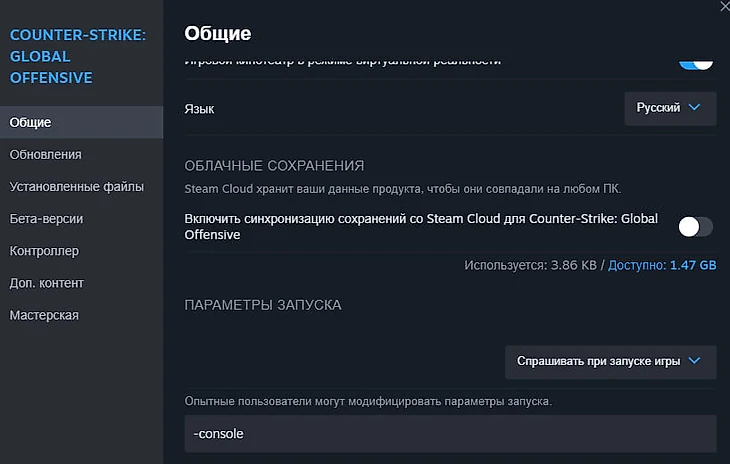
Task: Open the Русский language dropdown
Action: (670, 108)
